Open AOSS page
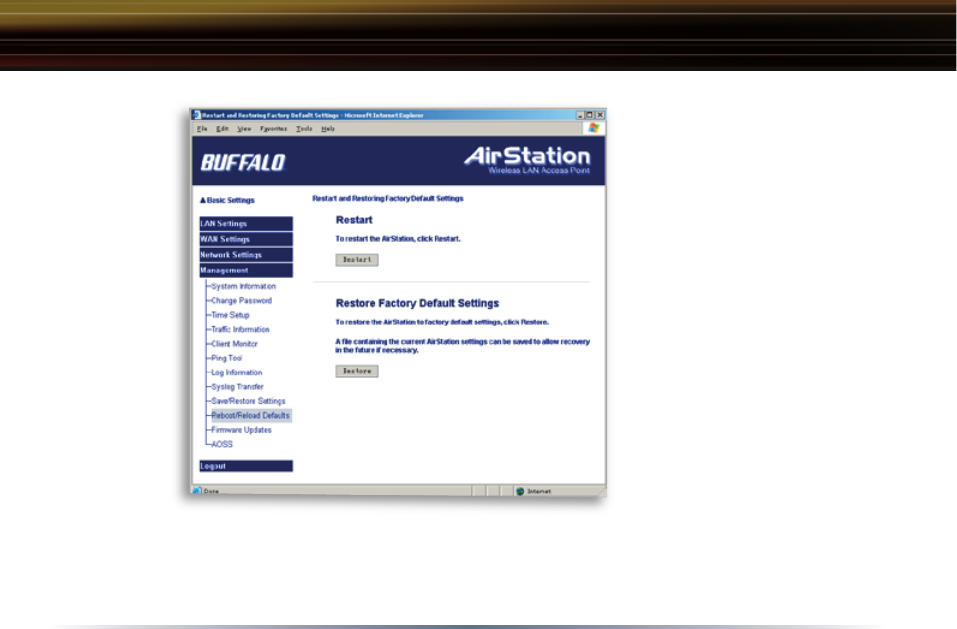This screenshot has height=629, width=957. tap(222, 444)
